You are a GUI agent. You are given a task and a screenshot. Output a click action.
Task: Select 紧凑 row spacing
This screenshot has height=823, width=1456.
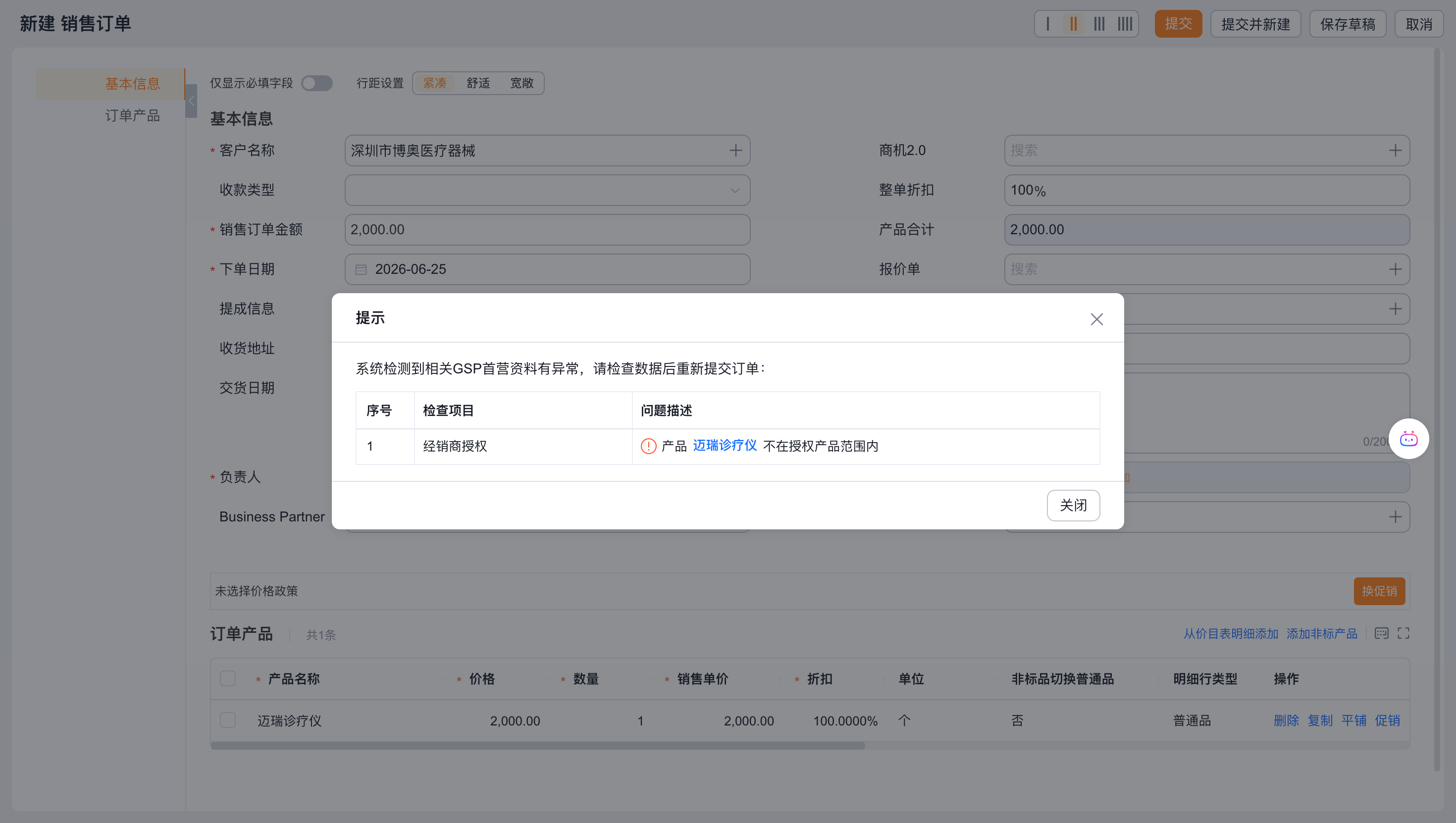tap(435, 83)
